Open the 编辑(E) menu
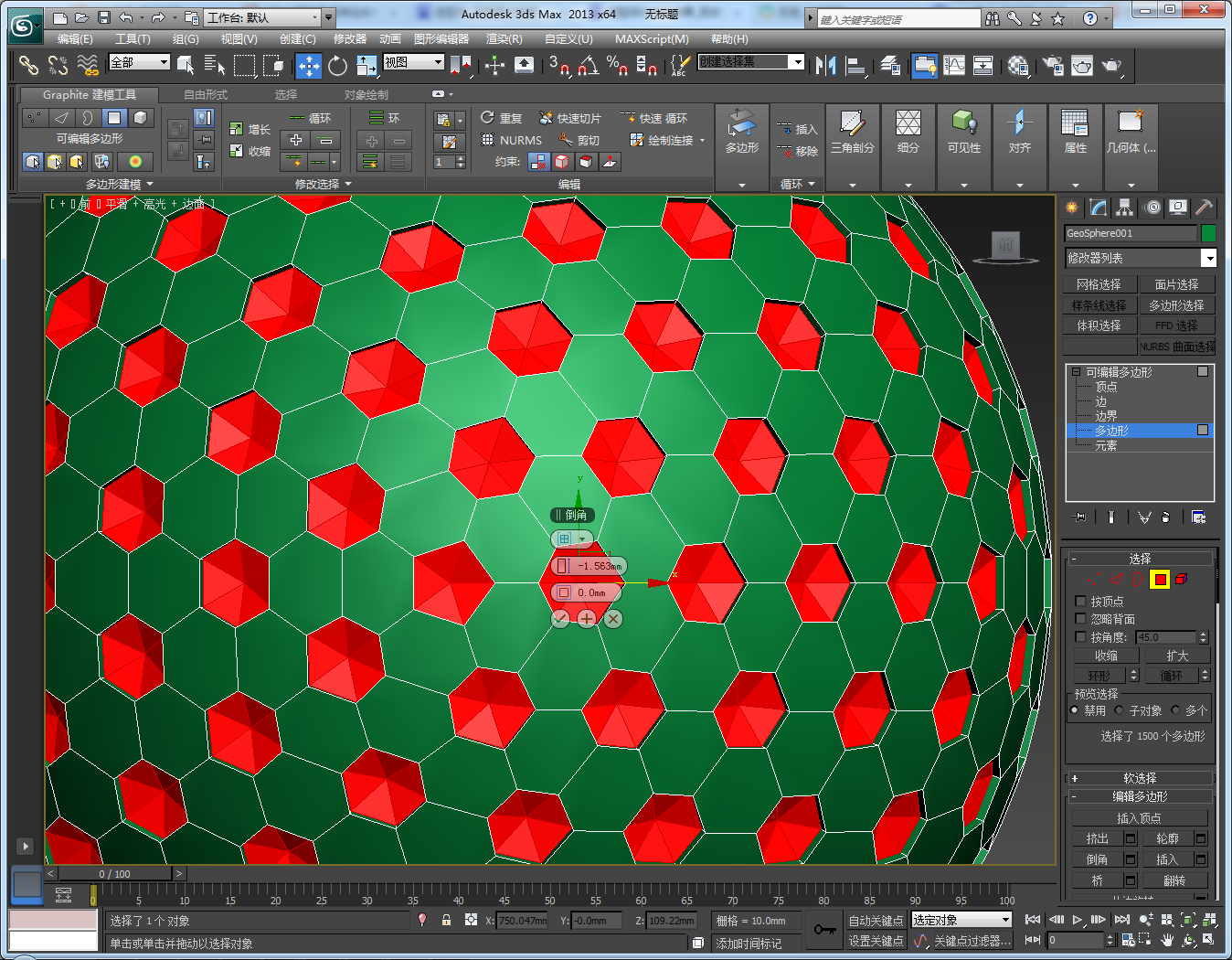 point(75,39)
